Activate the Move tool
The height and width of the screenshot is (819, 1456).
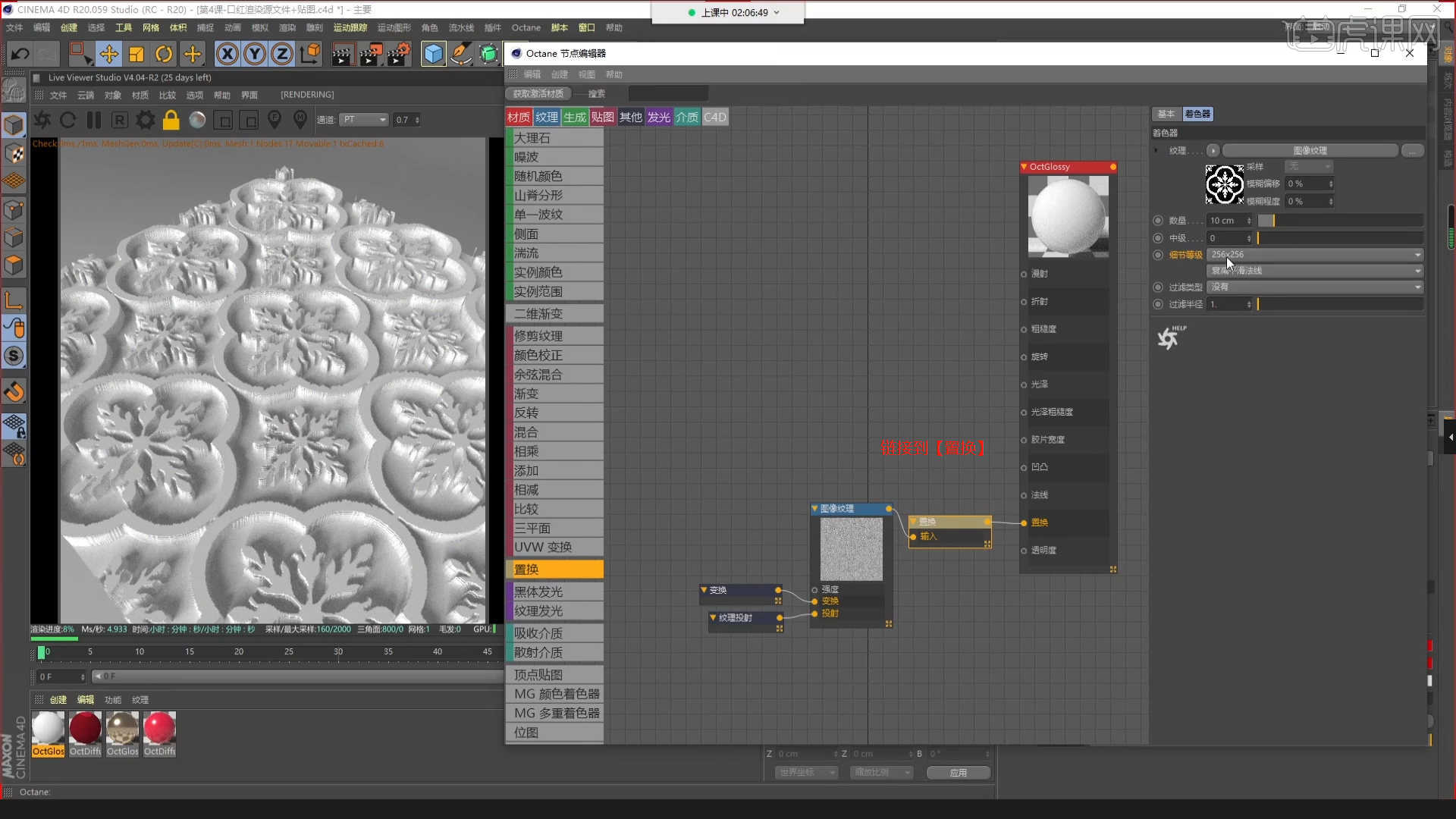click(108, 54)
